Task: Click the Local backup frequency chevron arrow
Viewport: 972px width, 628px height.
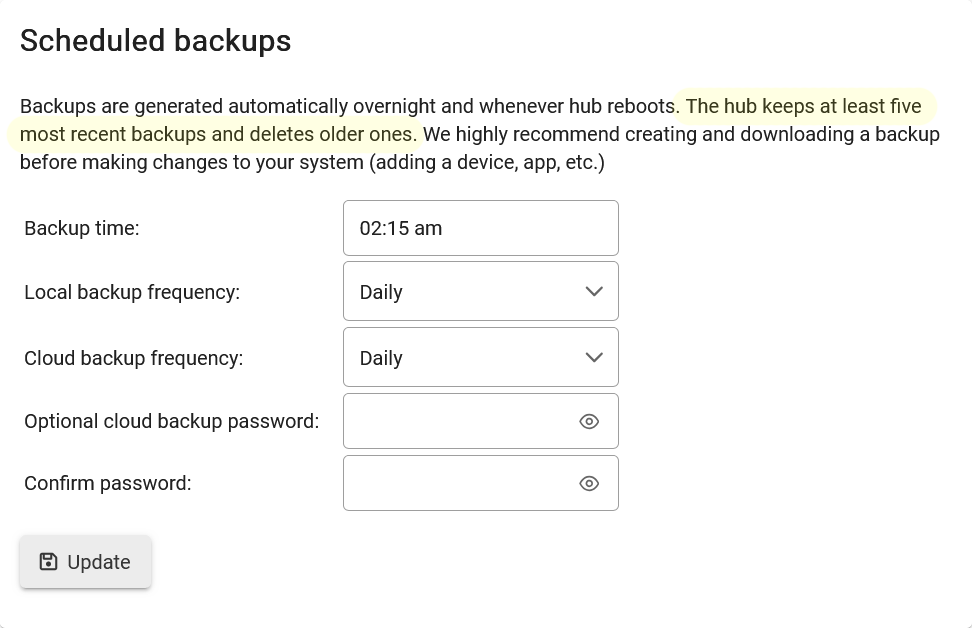Action: click(x=594, y=292)
